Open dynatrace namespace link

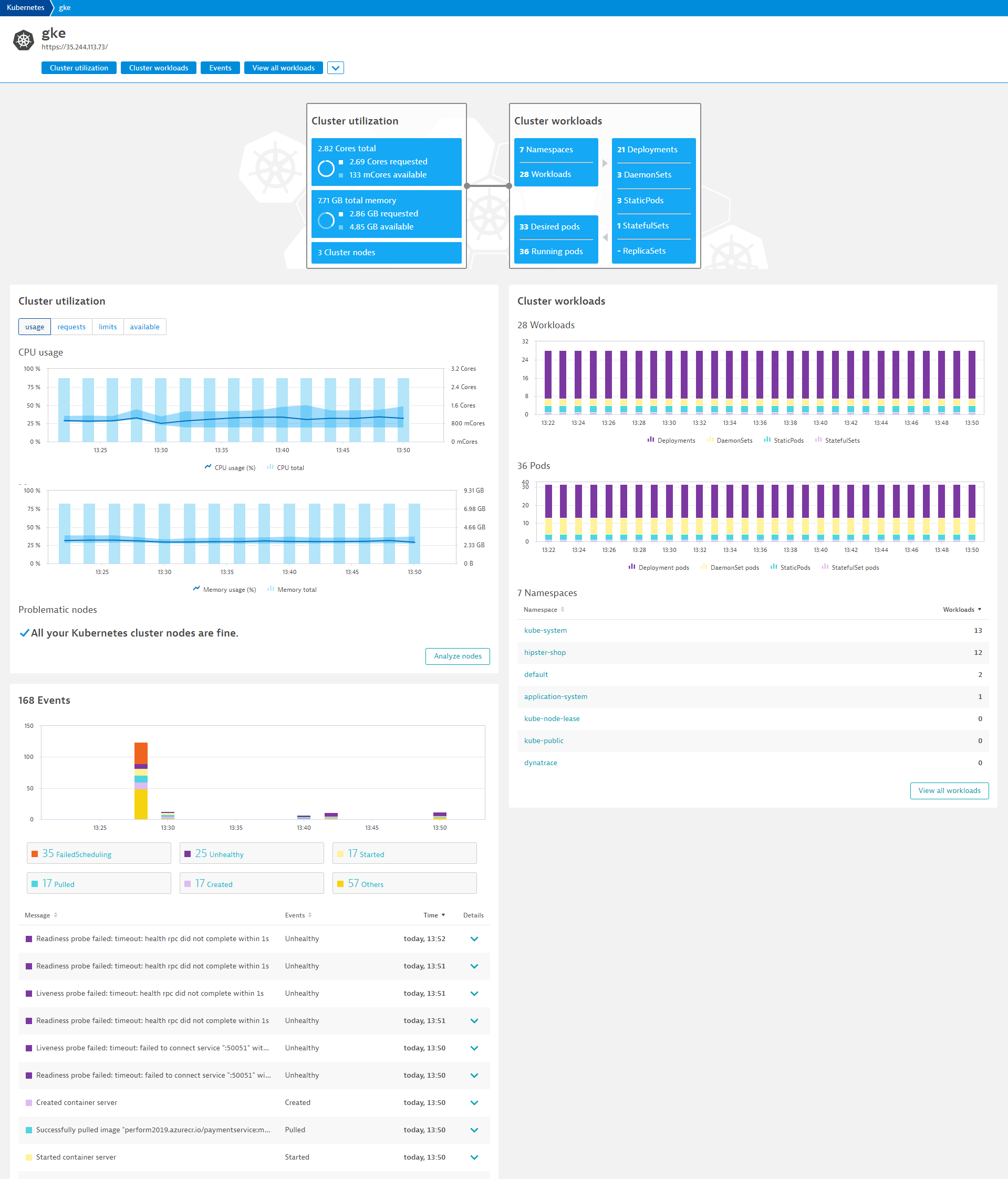(x=540, y=763)
